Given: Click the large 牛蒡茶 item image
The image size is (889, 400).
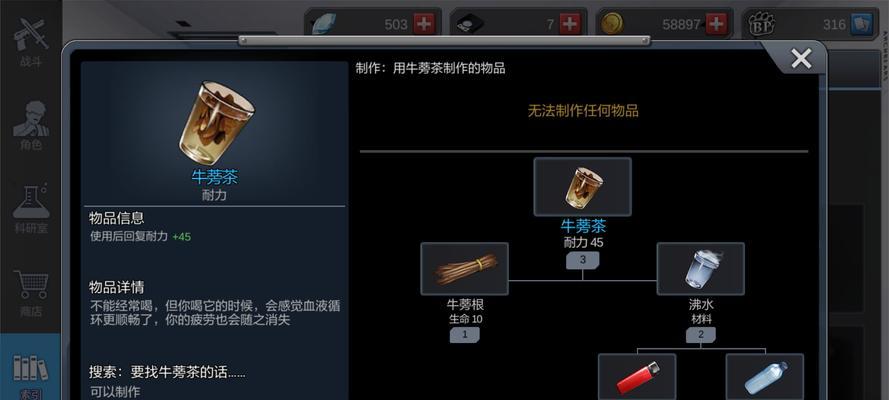Looking at the screenshot, I should point(215,122).
